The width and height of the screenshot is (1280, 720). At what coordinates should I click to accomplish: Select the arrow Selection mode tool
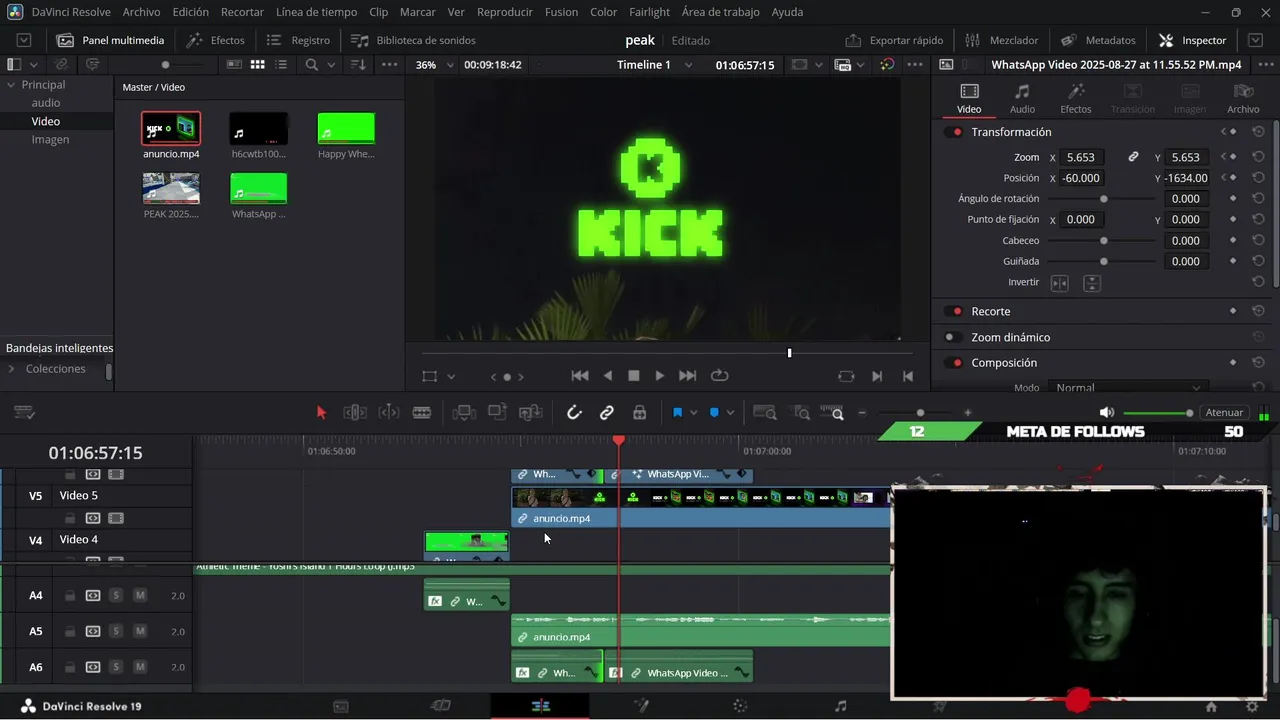[321, 413]
